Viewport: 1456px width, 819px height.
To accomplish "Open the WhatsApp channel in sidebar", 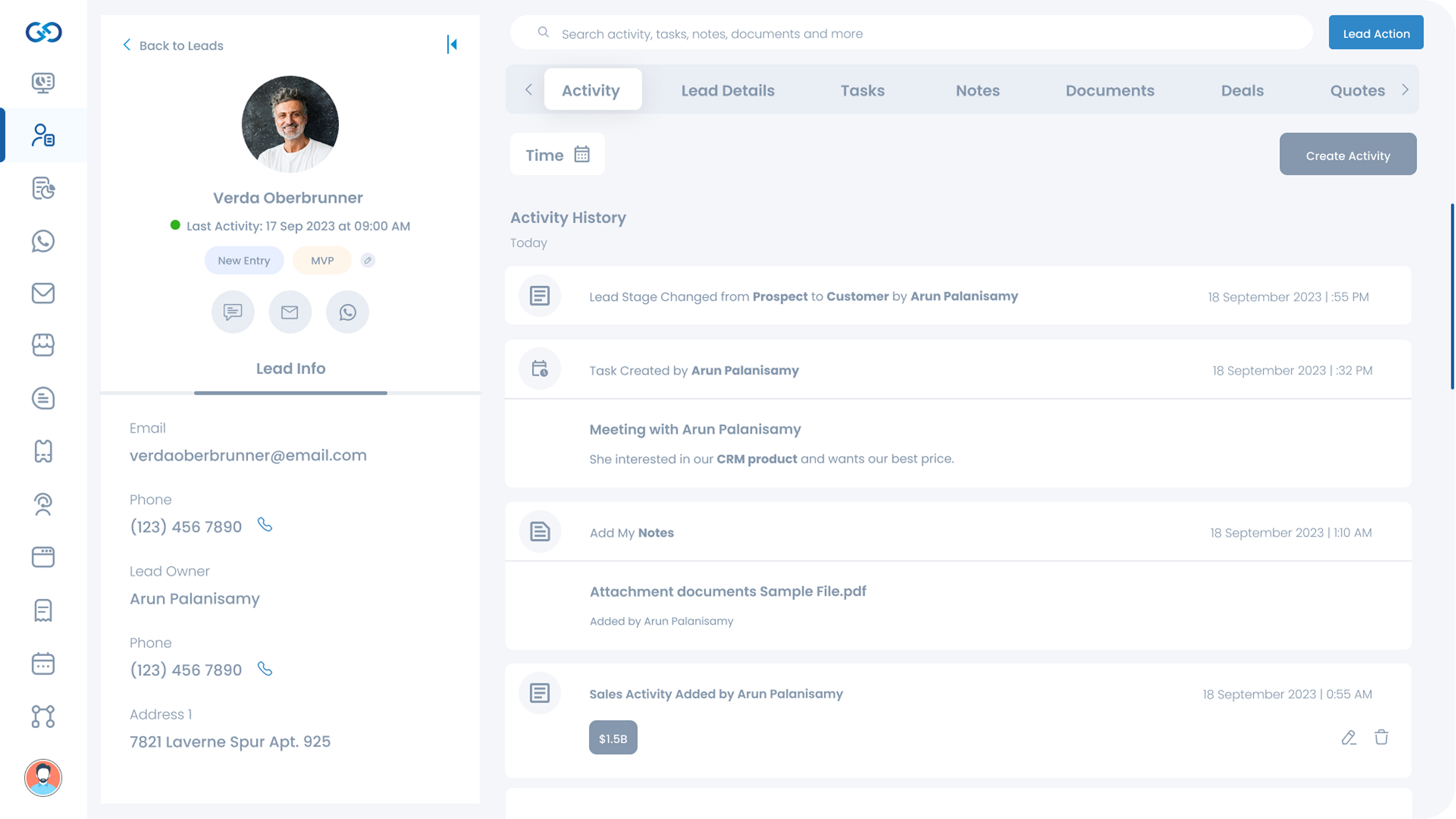I will (x=43, y=241).
